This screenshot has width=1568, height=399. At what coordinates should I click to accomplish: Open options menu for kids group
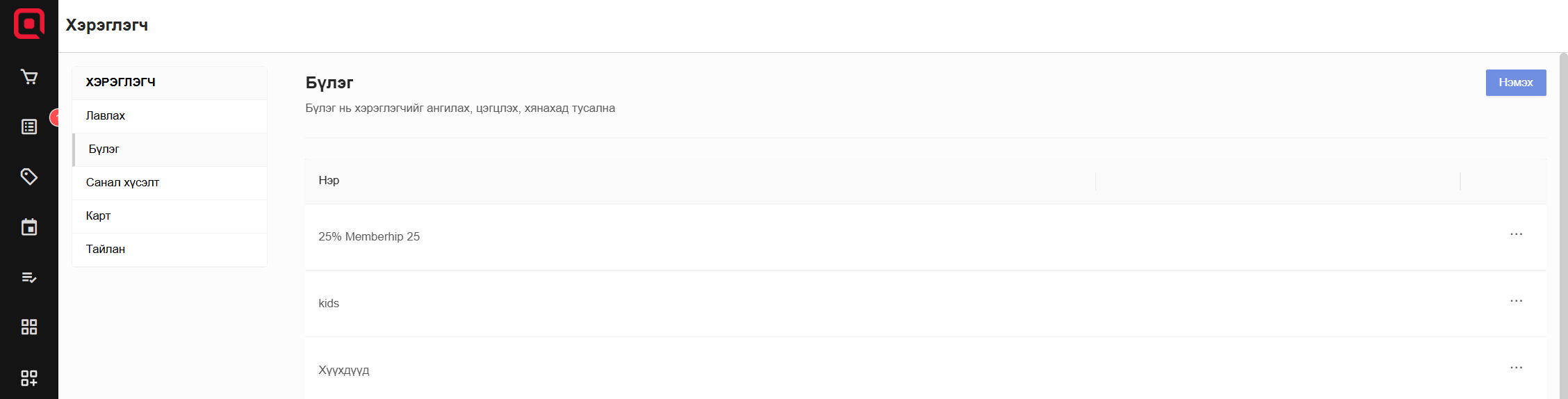coord(1516,301)
